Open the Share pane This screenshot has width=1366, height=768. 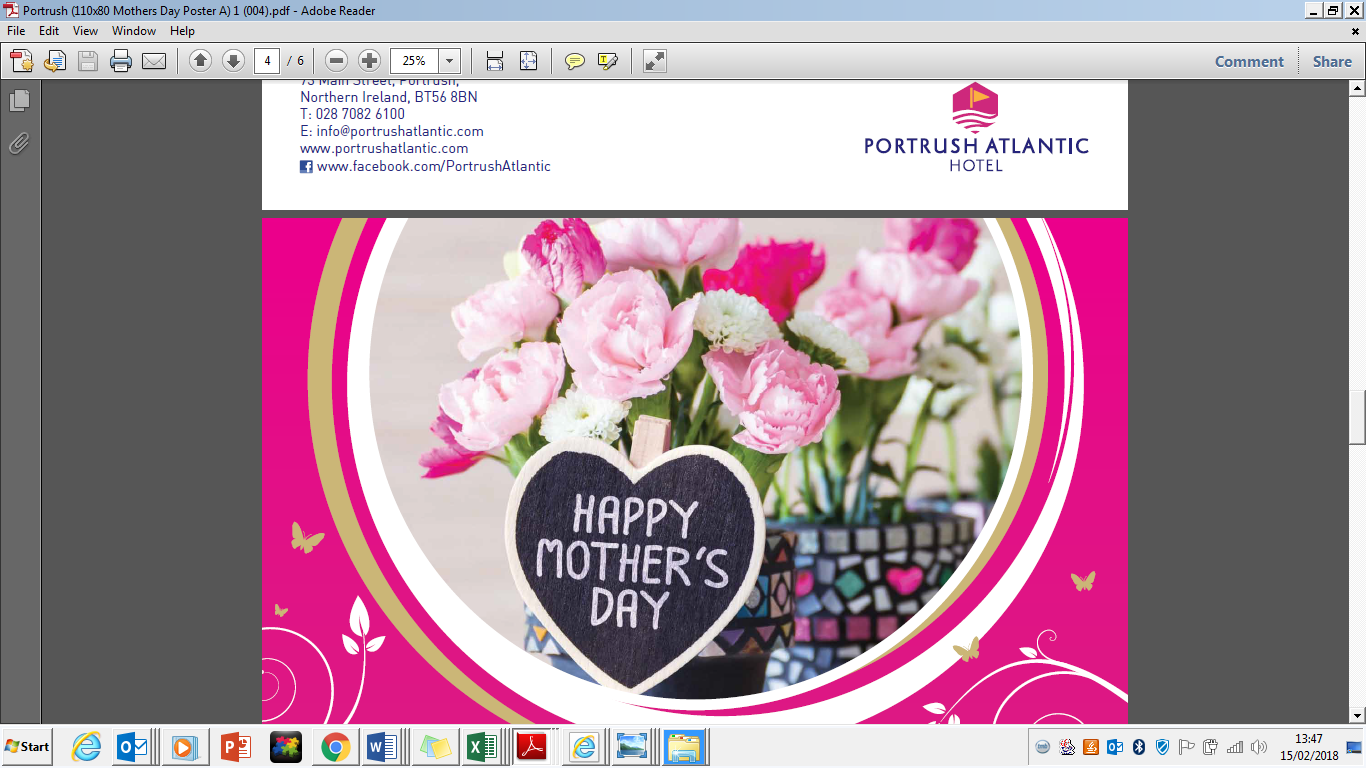coord(1332,61)
